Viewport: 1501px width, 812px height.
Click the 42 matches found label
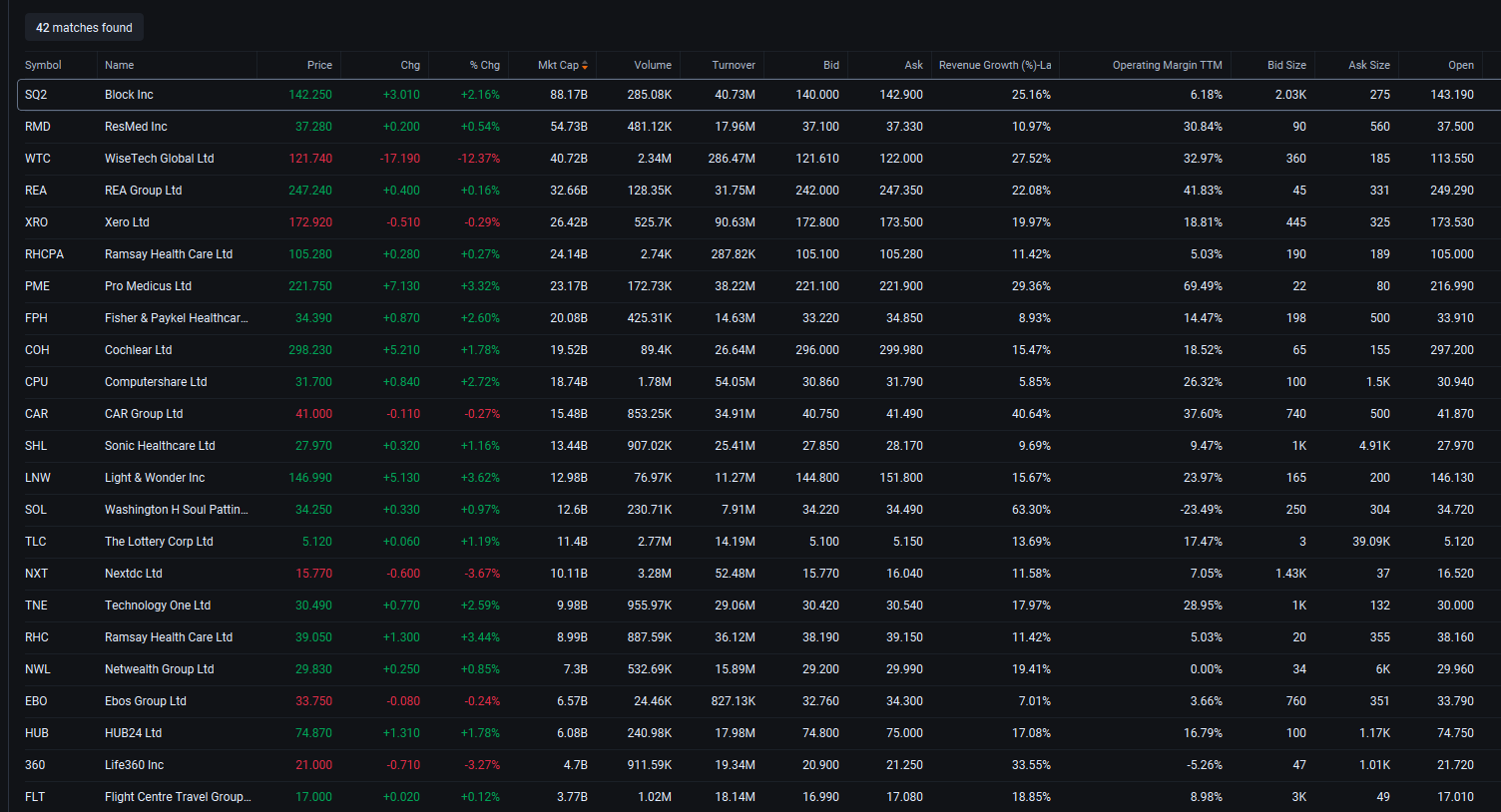point(84,28)
